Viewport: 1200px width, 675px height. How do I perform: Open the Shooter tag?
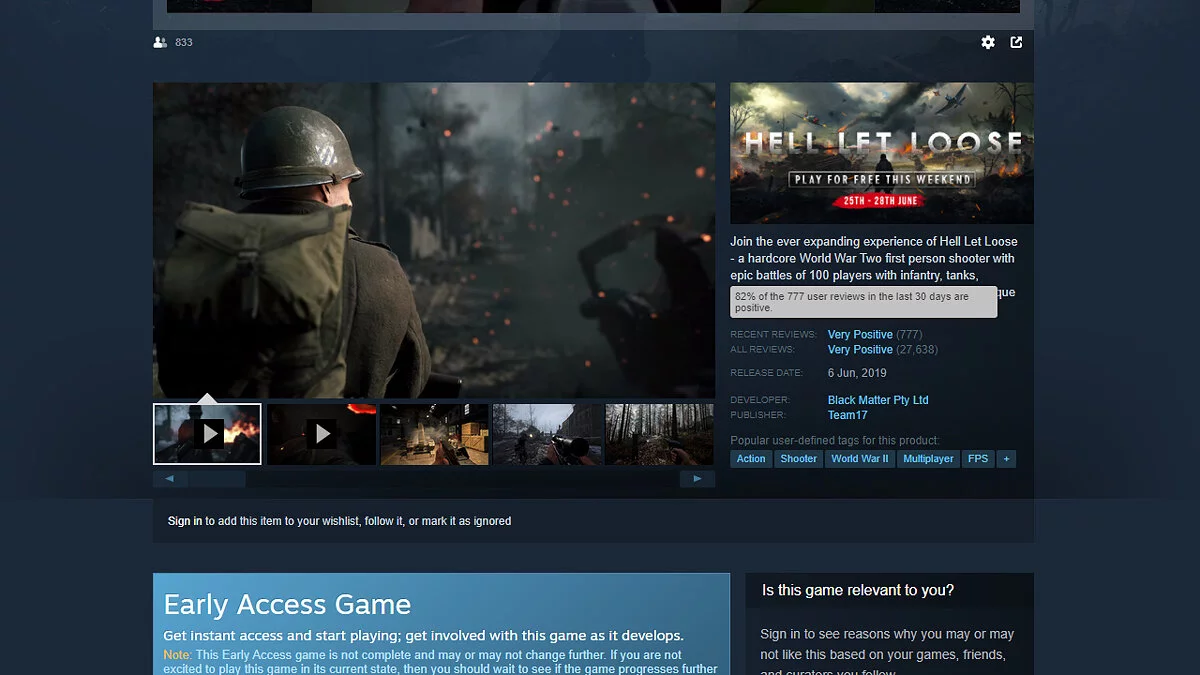[x=799, y=459]
